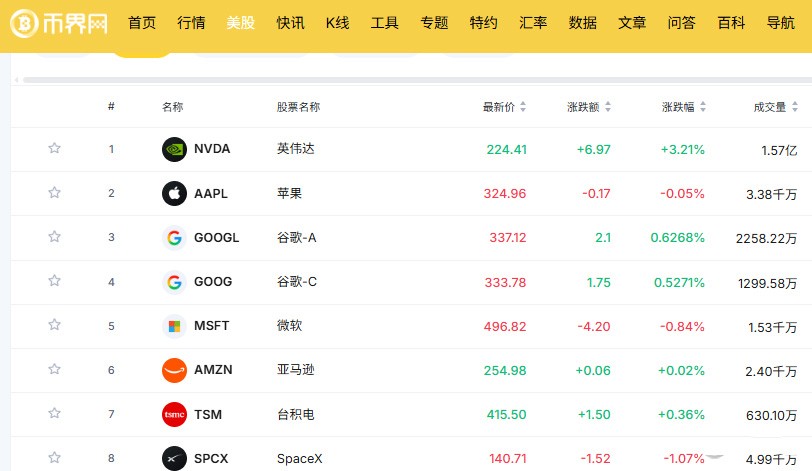
Task: Open the 数据 navigation item
Action: 583,23
